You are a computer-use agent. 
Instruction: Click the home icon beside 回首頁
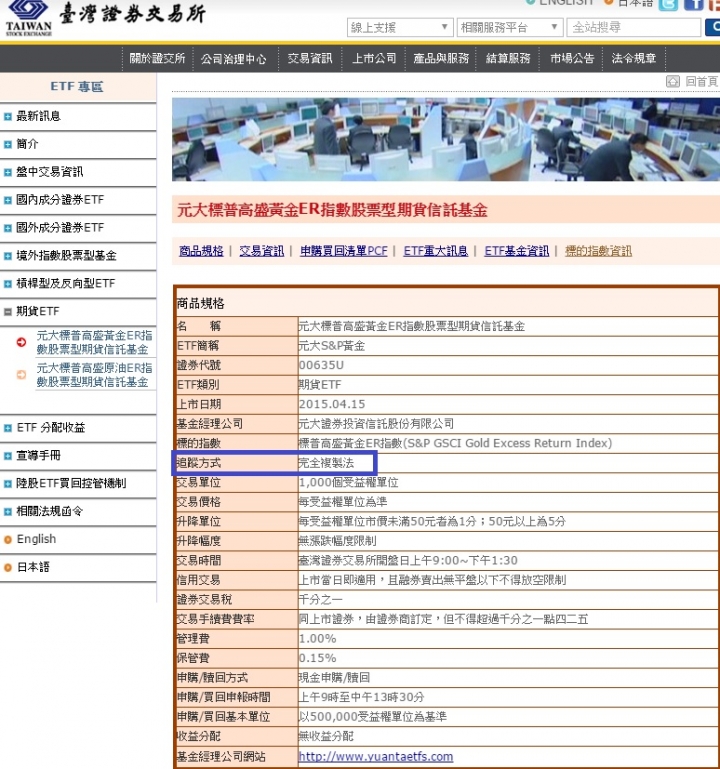672,81
